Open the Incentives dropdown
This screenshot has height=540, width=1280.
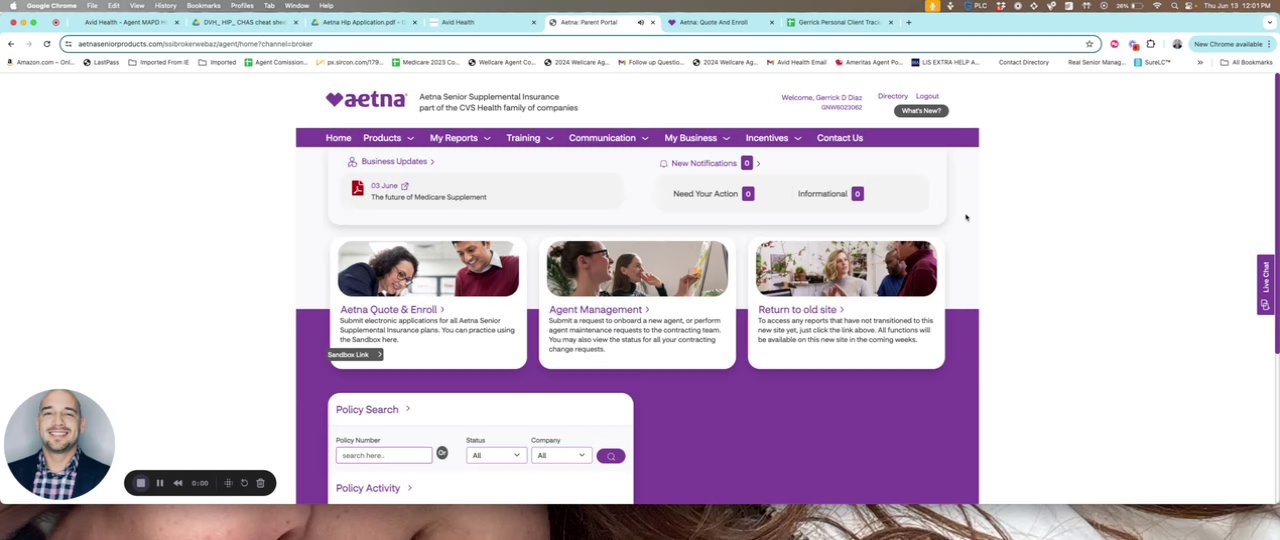pyautogui.click(x=774, y=138)
